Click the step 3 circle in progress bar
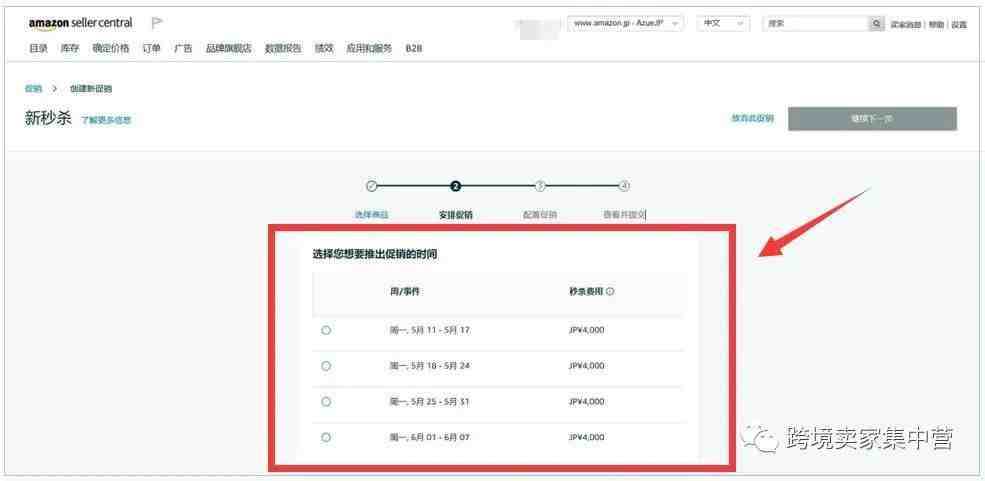This screenshot has width=985, height=481. (x=540, y=186)
